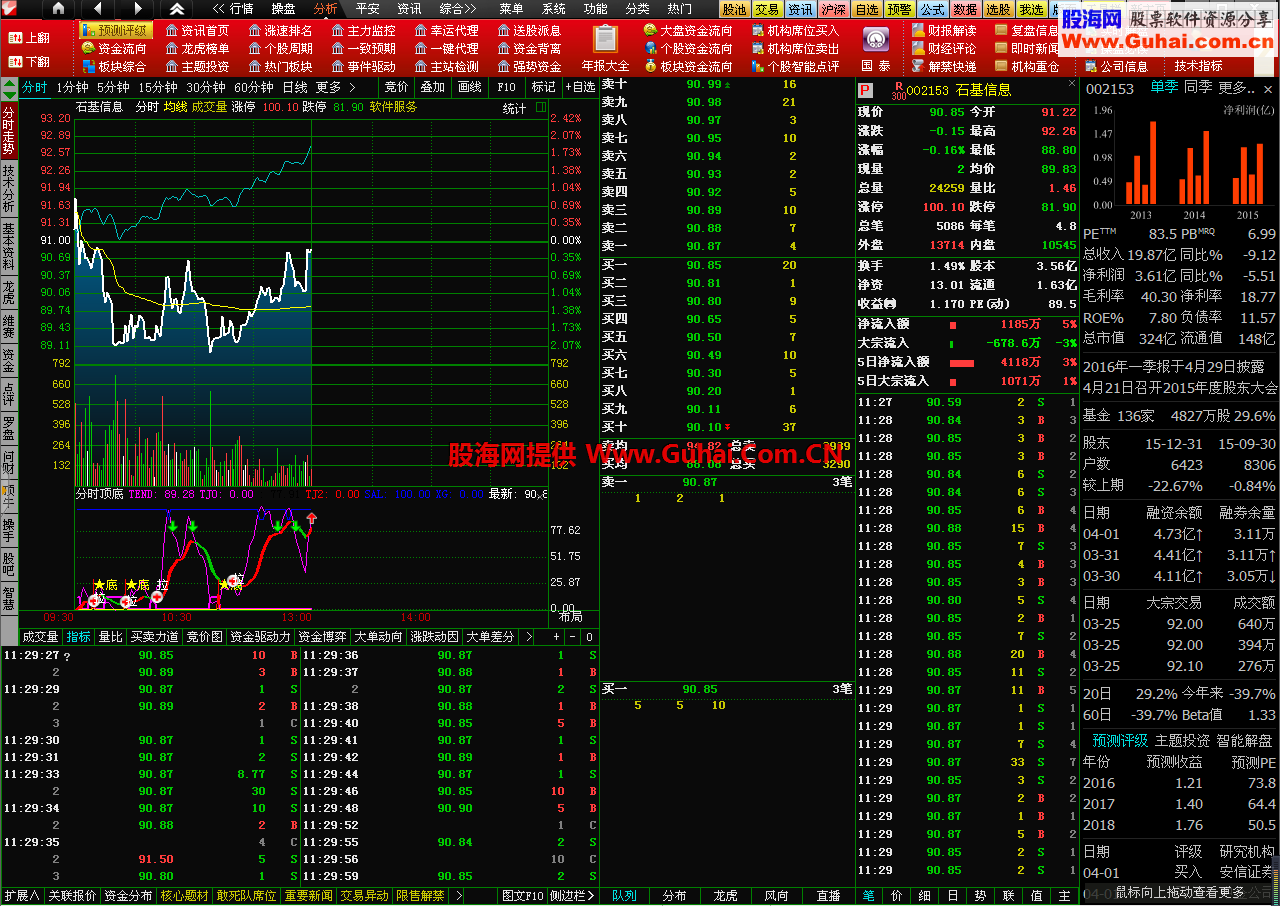The image size is (1280, 906).
Task: Switch to 日线 daily chart
Action: (295, 87)
